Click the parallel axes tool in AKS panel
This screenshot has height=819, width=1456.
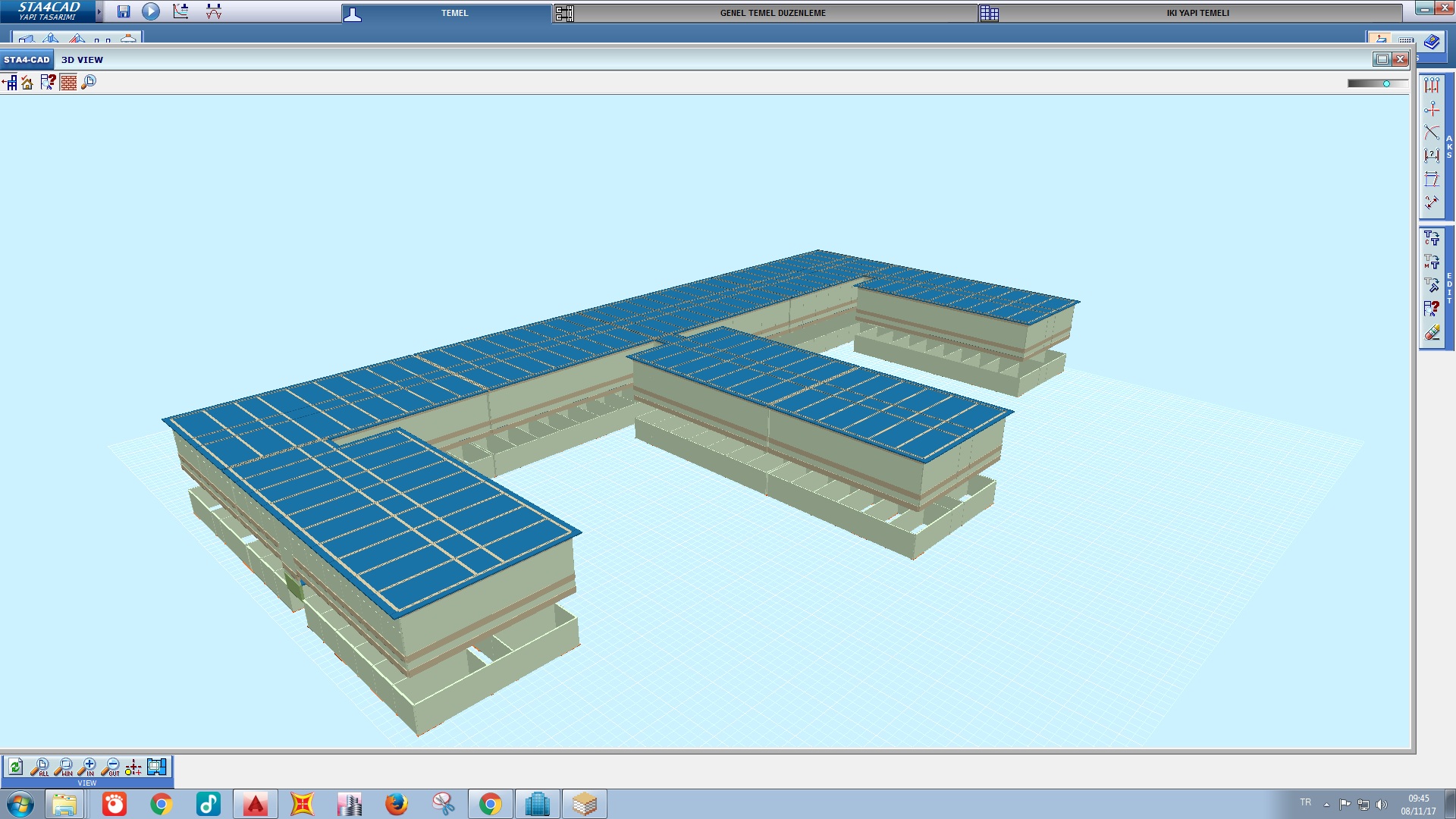(x=1432, y=85)
